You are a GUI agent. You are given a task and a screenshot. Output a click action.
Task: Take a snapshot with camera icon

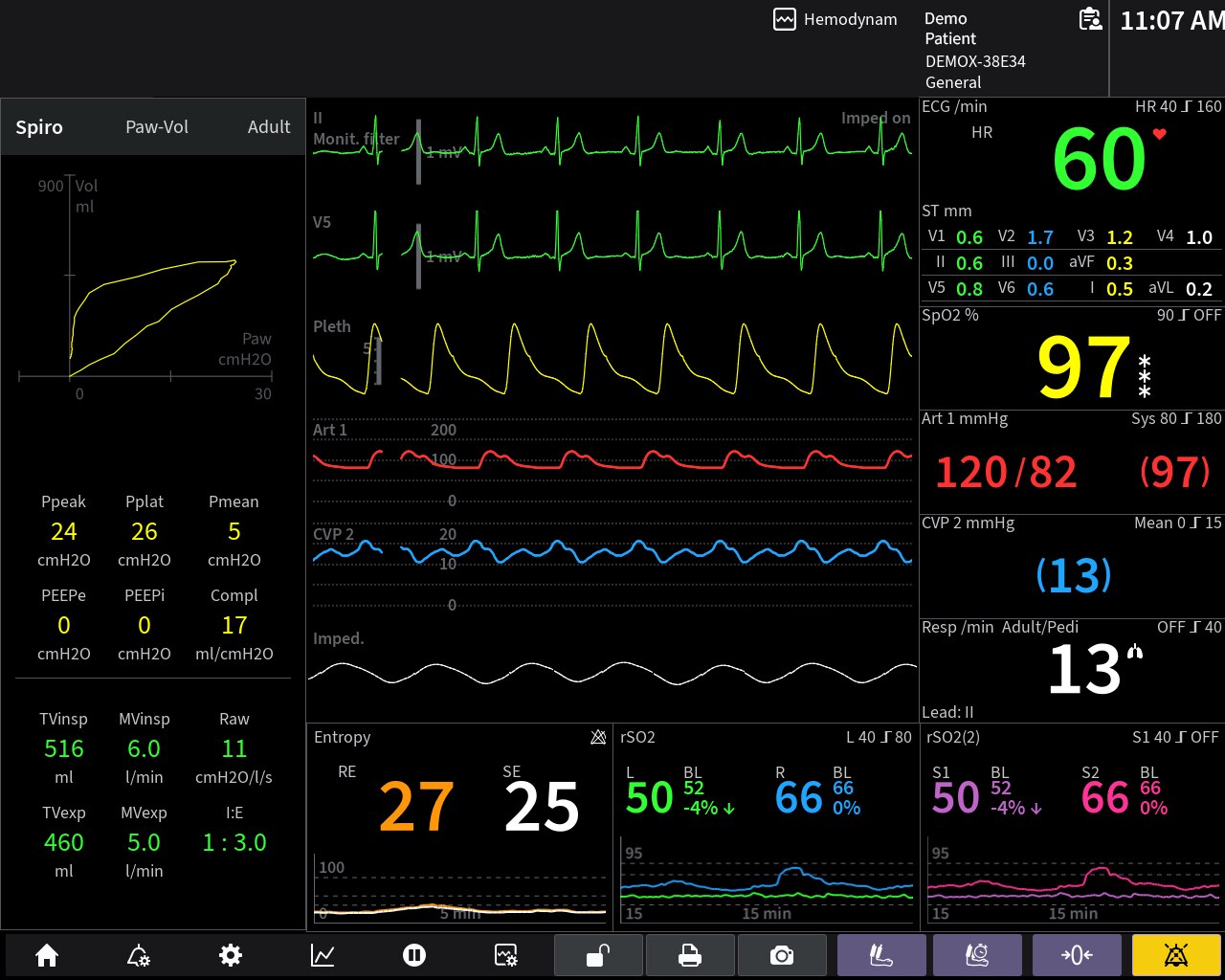click(x=782, y=955)
